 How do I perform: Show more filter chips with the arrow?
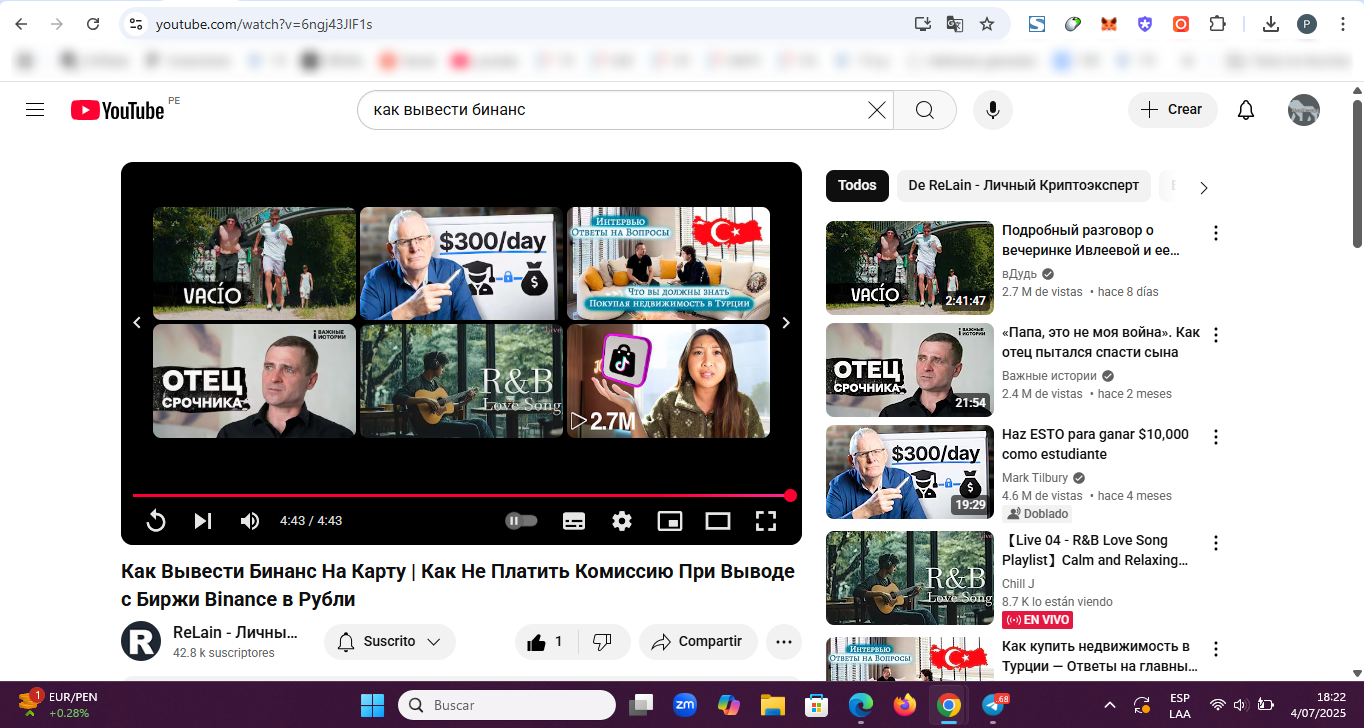pyautogui.click(x=1204, y=187)
